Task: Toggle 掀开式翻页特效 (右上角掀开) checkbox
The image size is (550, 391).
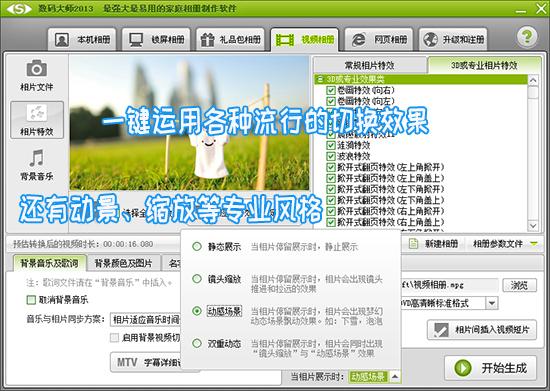Action: (331, 211)
